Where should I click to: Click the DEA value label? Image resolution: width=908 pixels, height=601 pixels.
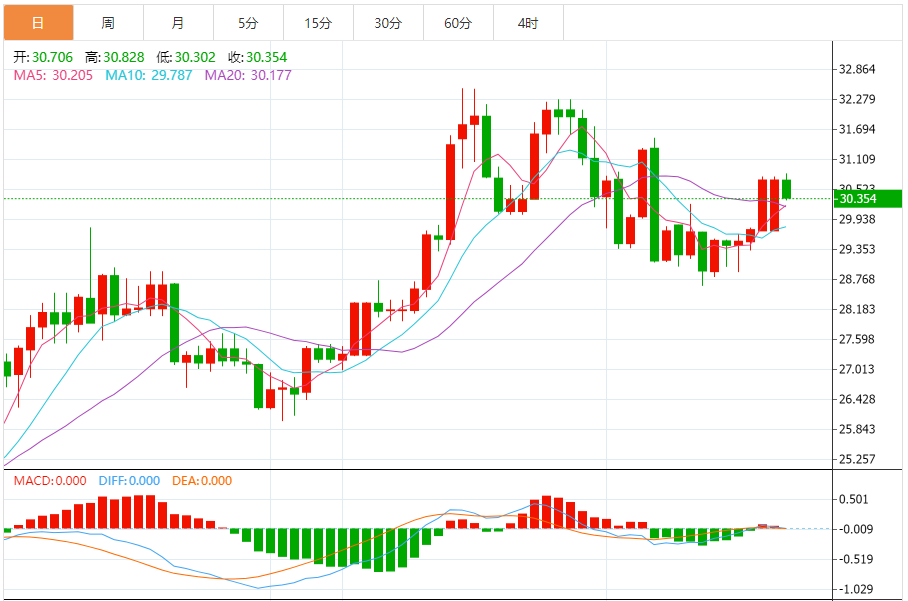pyautogui.click(x=202, y=481)
